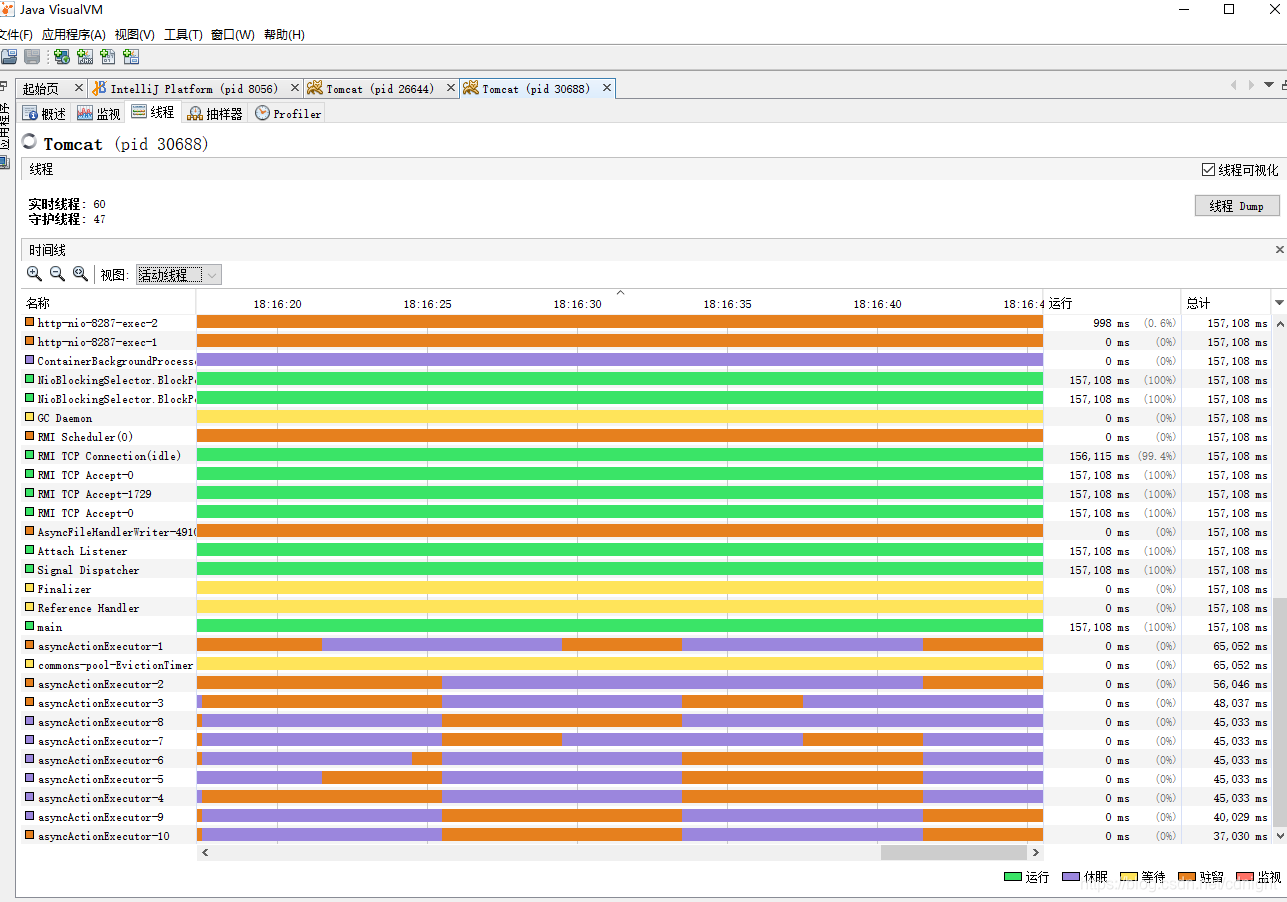The image size is (1287, 902).
Task: Click the minimized Applications sidebar icon
Action: [5, 162]
